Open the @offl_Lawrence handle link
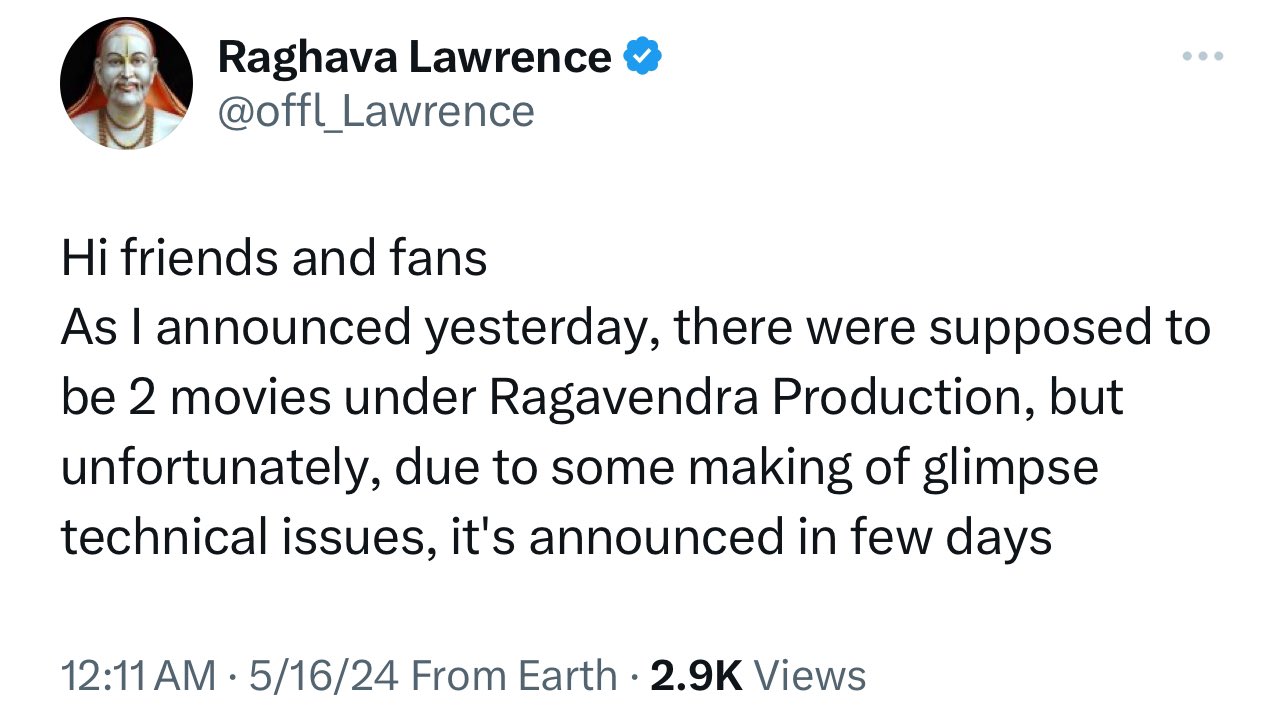 point(375,111)
